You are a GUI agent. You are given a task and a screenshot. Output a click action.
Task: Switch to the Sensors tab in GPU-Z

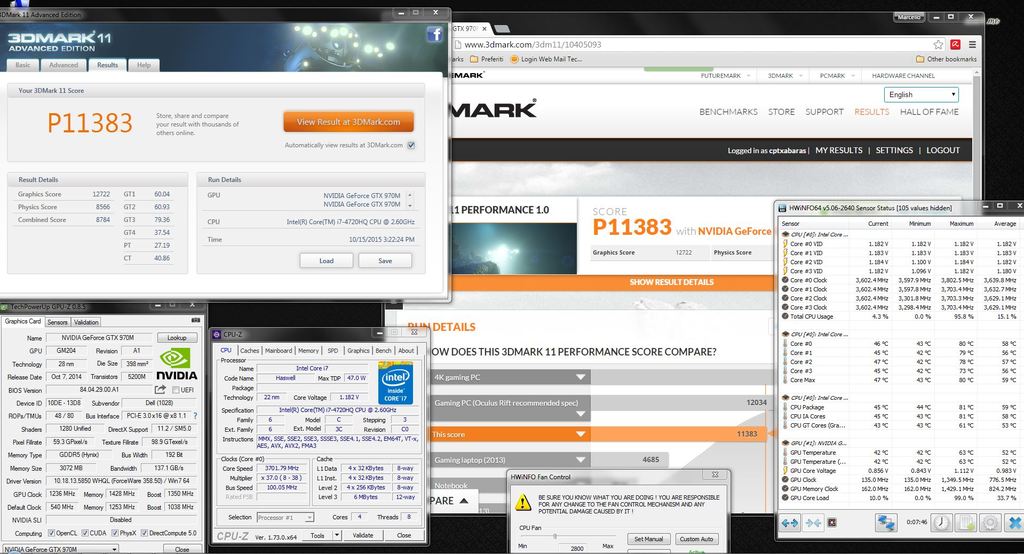57,322
